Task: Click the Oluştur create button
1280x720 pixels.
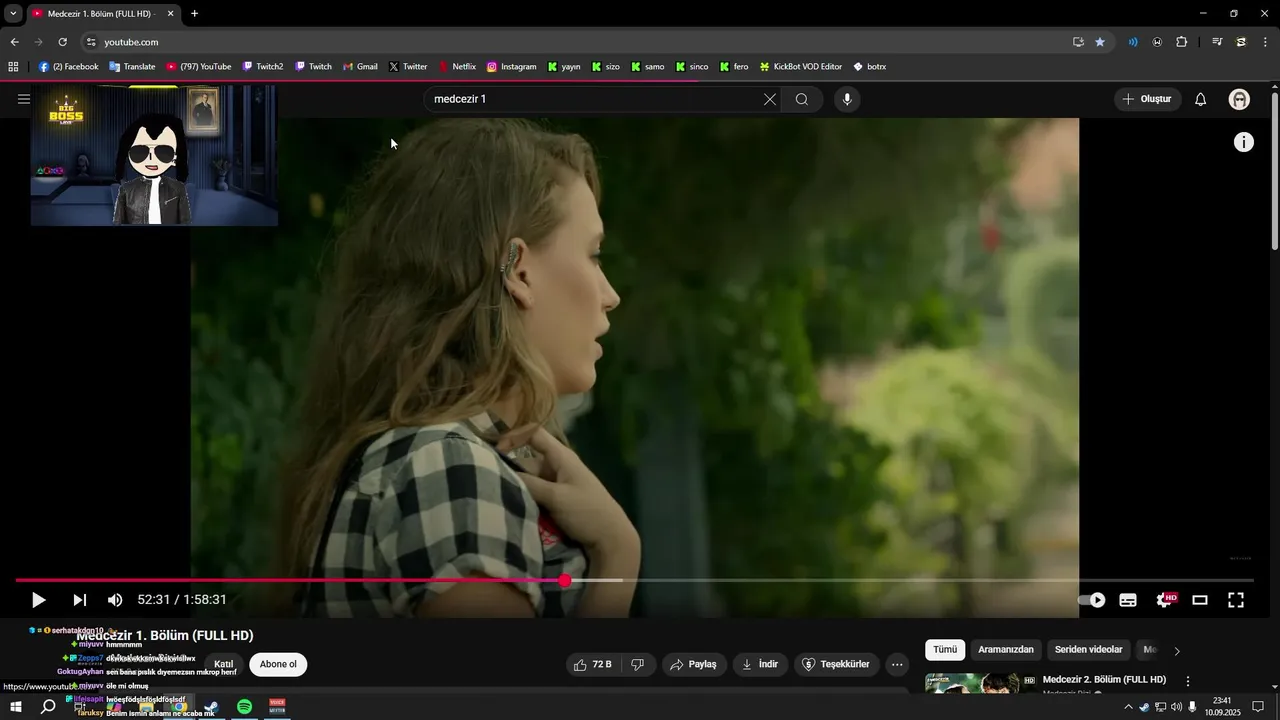Action: pos(1148,99)
